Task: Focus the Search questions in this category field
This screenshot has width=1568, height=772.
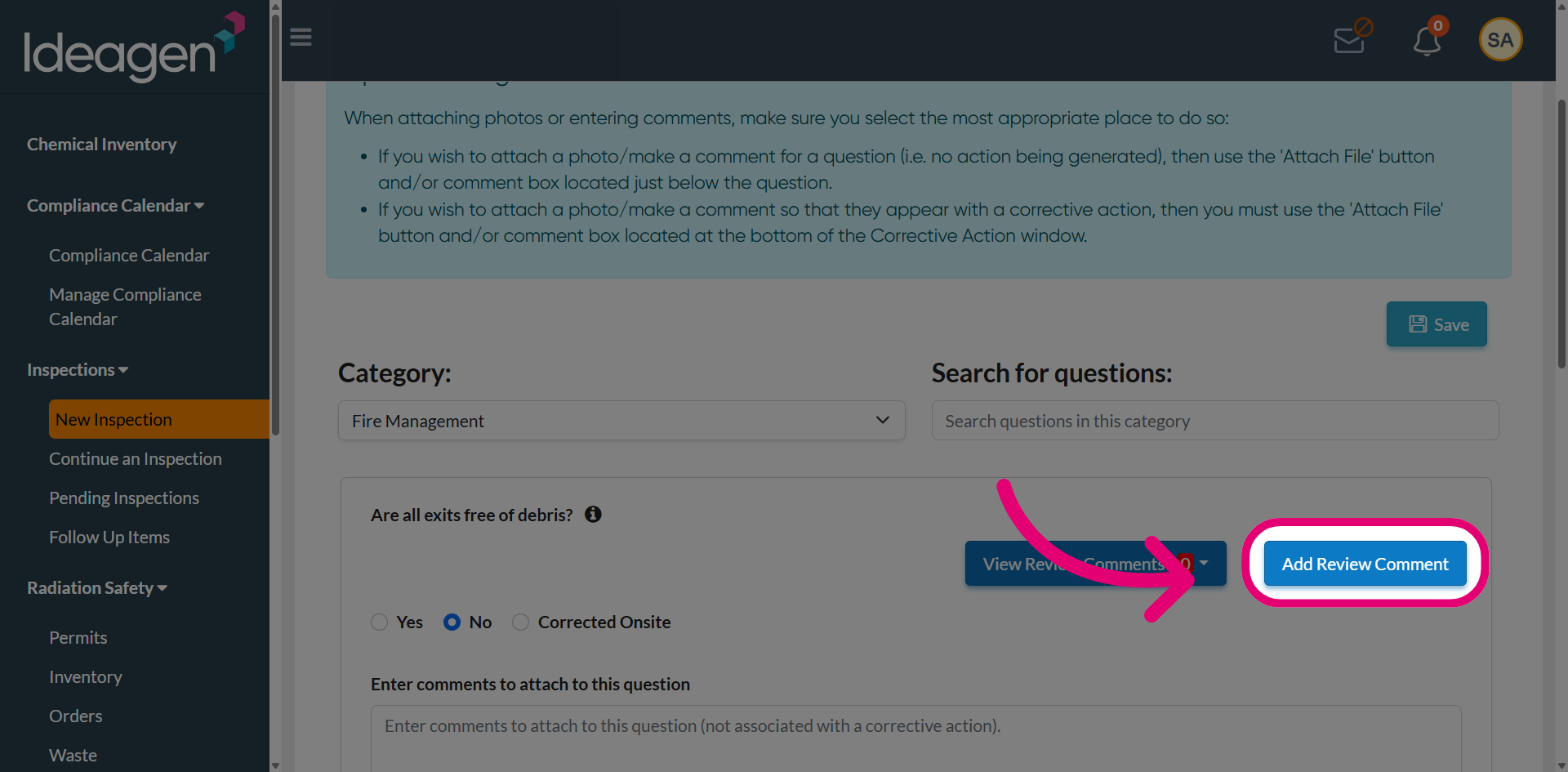Action: 1214,421
